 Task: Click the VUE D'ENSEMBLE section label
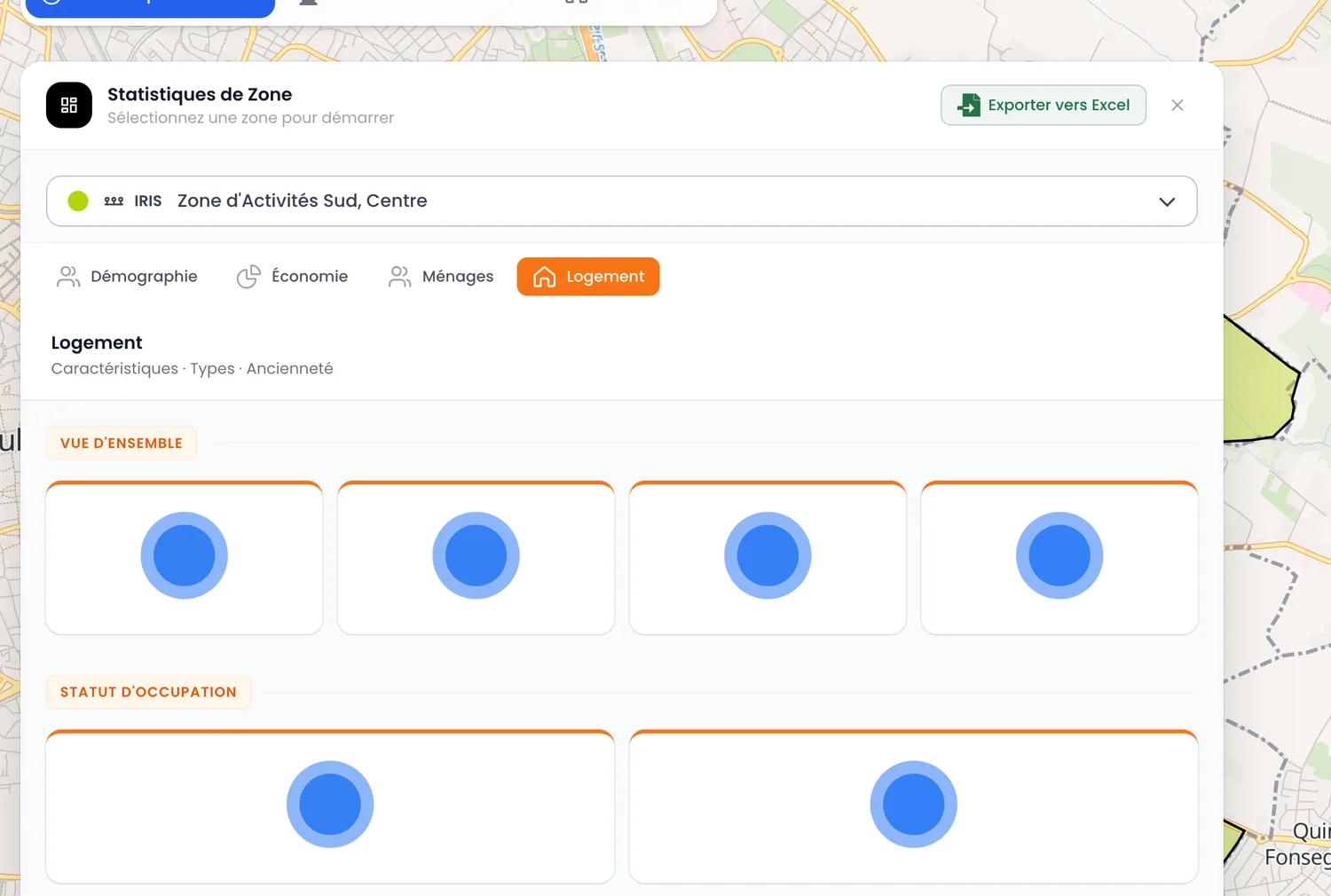pos(122,444)
